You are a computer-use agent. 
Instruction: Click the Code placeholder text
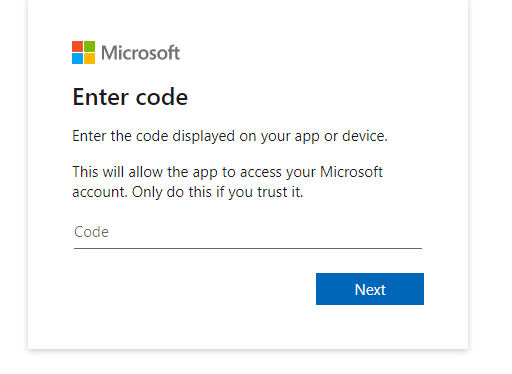pos(91,232)
